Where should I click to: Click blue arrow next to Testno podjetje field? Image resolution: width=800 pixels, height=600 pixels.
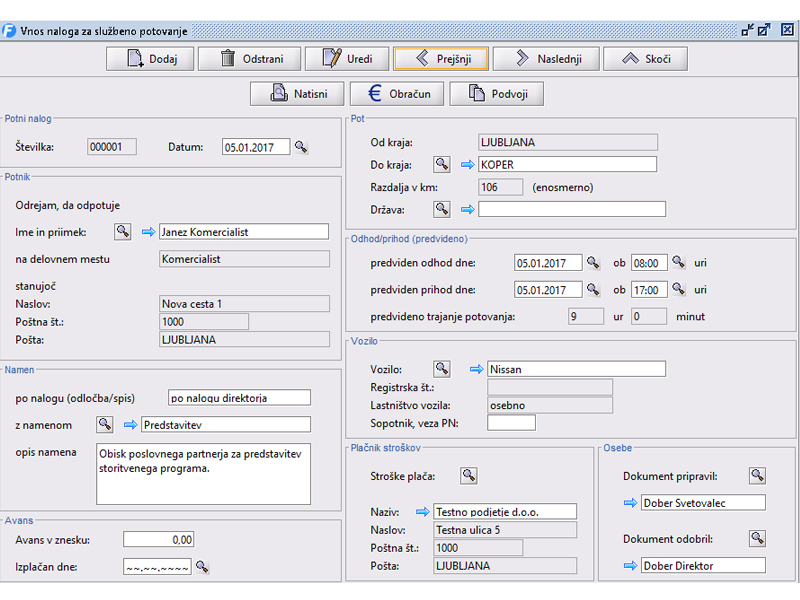422,512
